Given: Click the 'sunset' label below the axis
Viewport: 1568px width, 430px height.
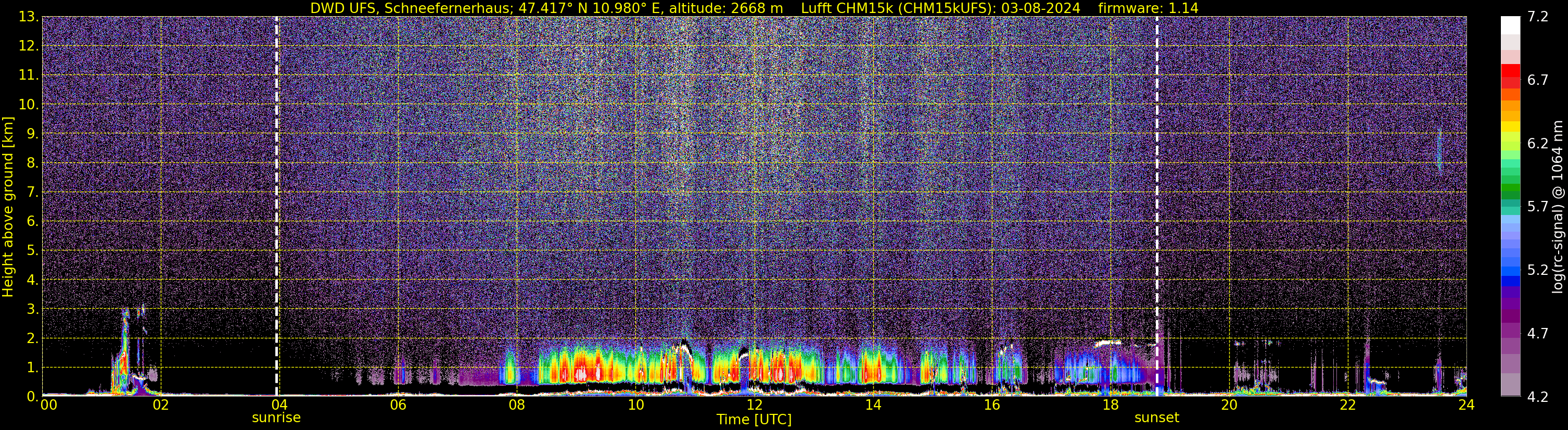Looking at the screenshot, I should point(1156,418).
